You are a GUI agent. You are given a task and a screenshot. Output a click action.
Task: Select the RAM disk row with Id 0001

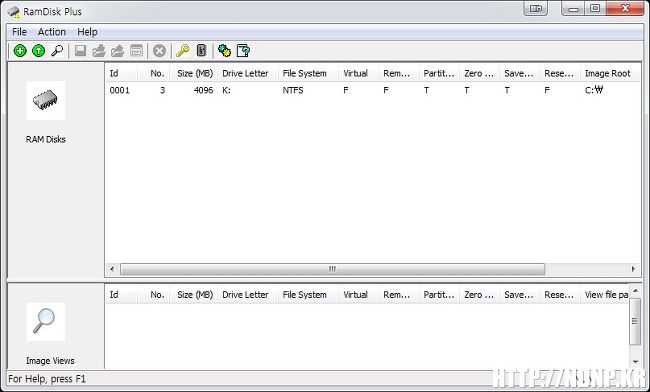pos(373,90)
